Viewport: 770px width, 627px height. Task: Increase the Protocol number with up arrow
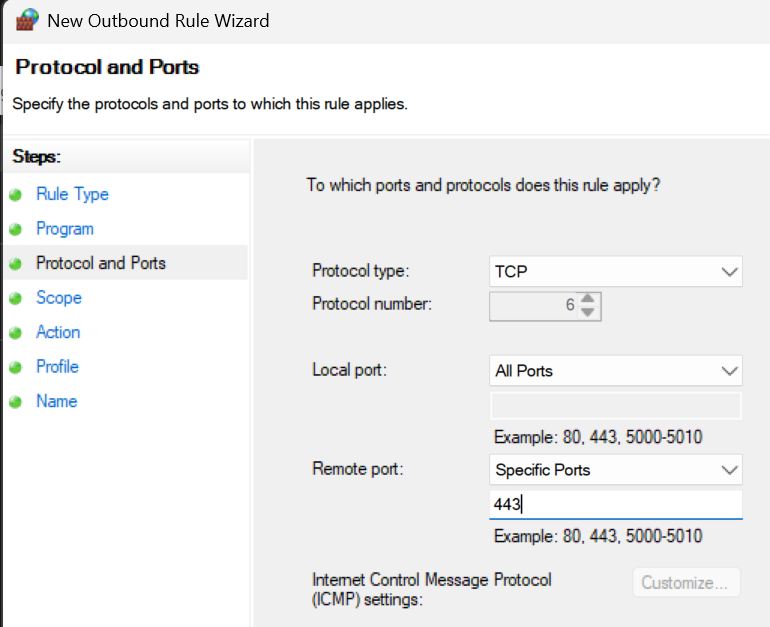(x=588, y=298)
